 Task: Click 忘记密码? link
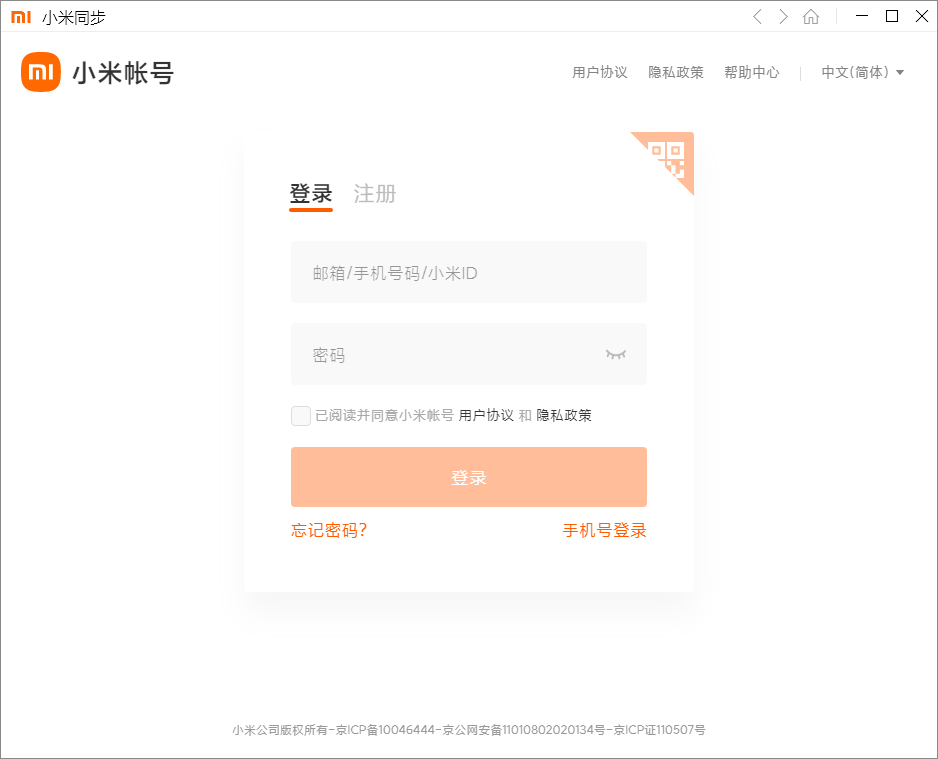(329, 530)
